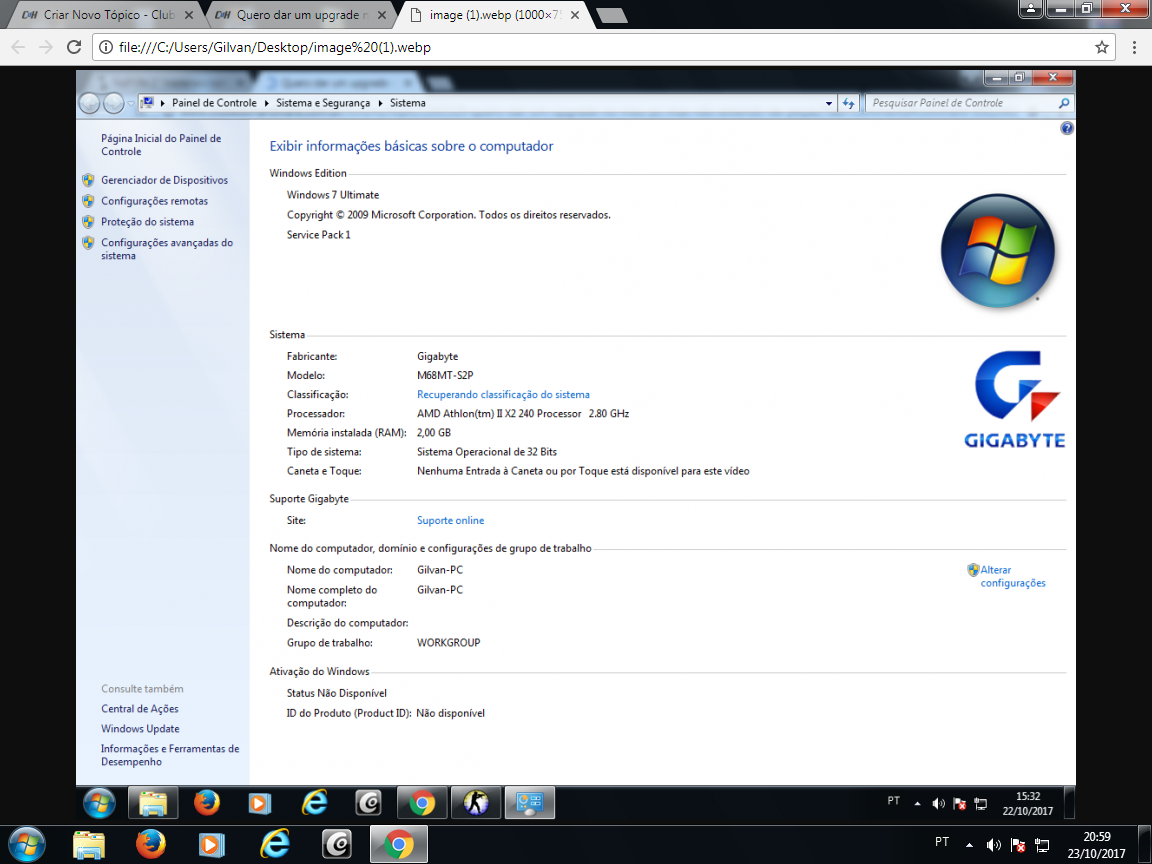The width and height of the screenshot is (1152, 864).
Task: Open Windows Update link
Action: [140, 729]
